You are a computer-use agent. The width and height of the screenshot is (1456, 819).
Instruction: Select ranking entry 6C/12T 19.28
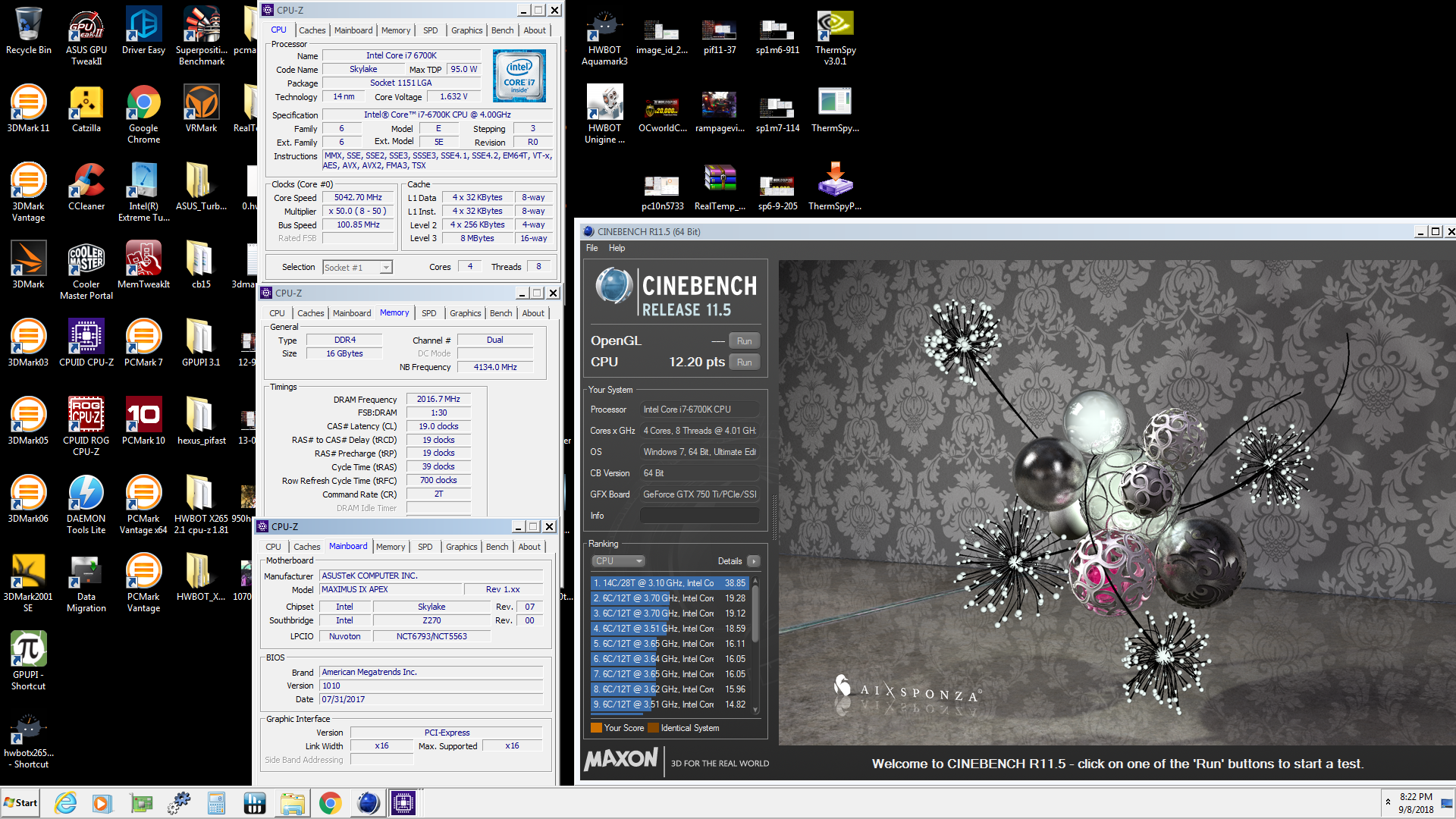[x=670, y=598]
